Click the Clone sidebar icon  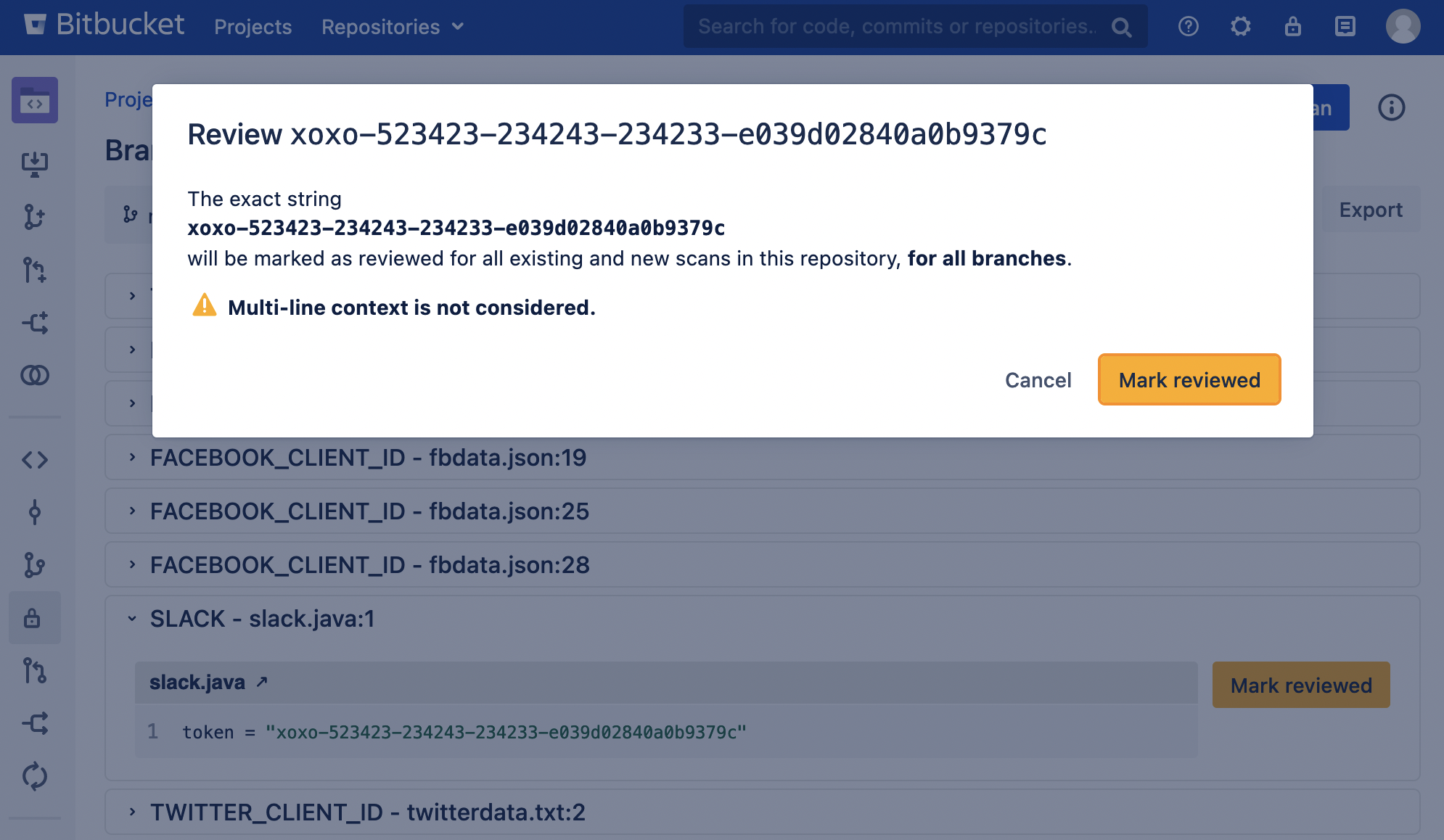(x=35, y=164)
